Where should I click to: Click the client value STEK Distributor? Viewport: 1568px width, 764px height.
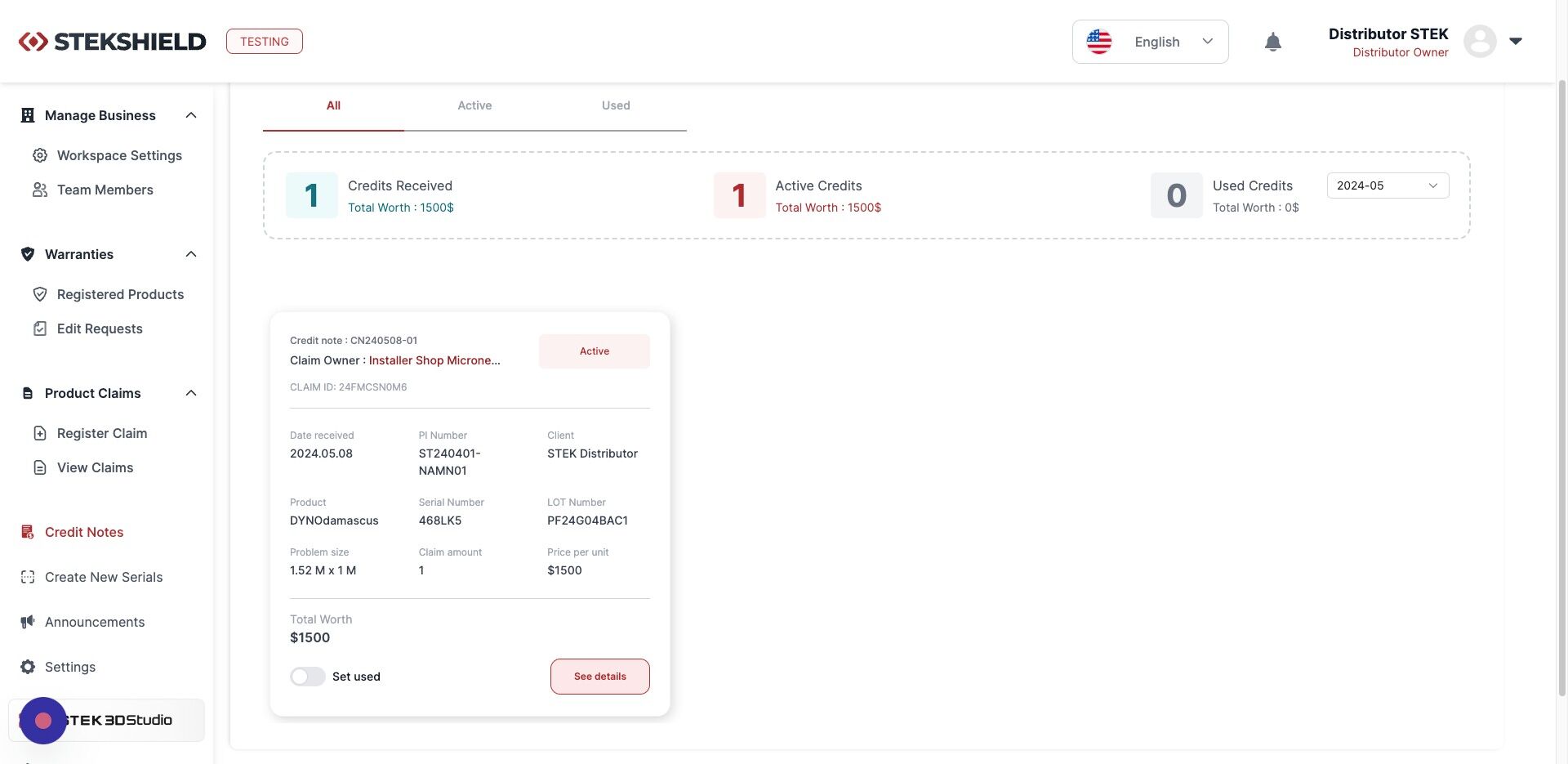(592, 453)
